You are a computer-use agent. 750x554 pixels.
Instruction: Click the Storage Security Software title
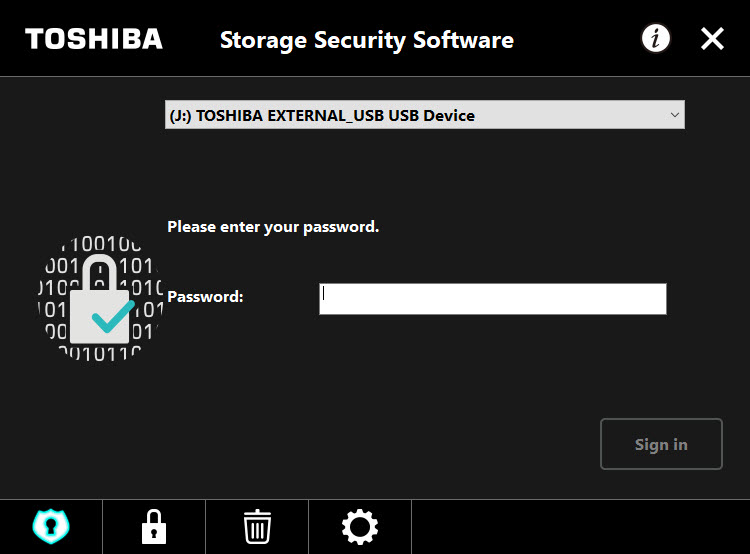[367, 40]
